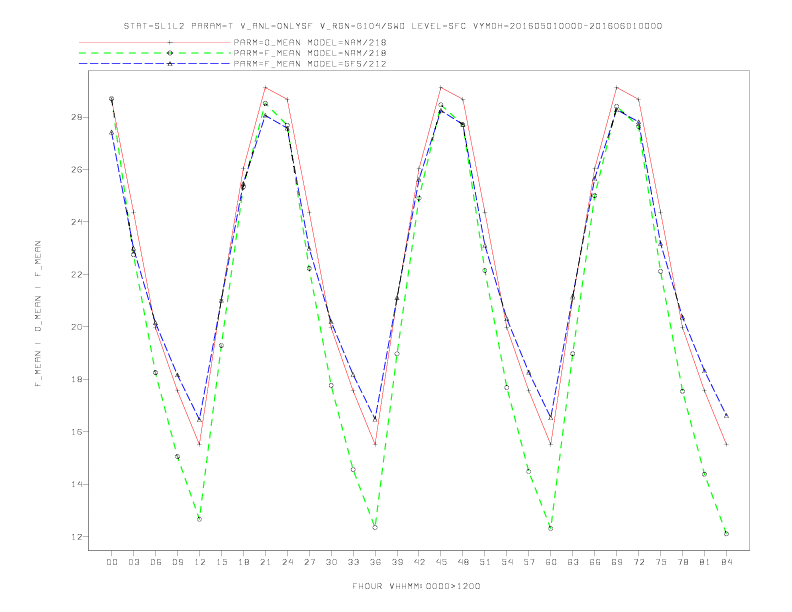This screenshot has height=612, width=792.
Task: Click the chart title starting with STAT=SL1L2
Action: point(393,26)
